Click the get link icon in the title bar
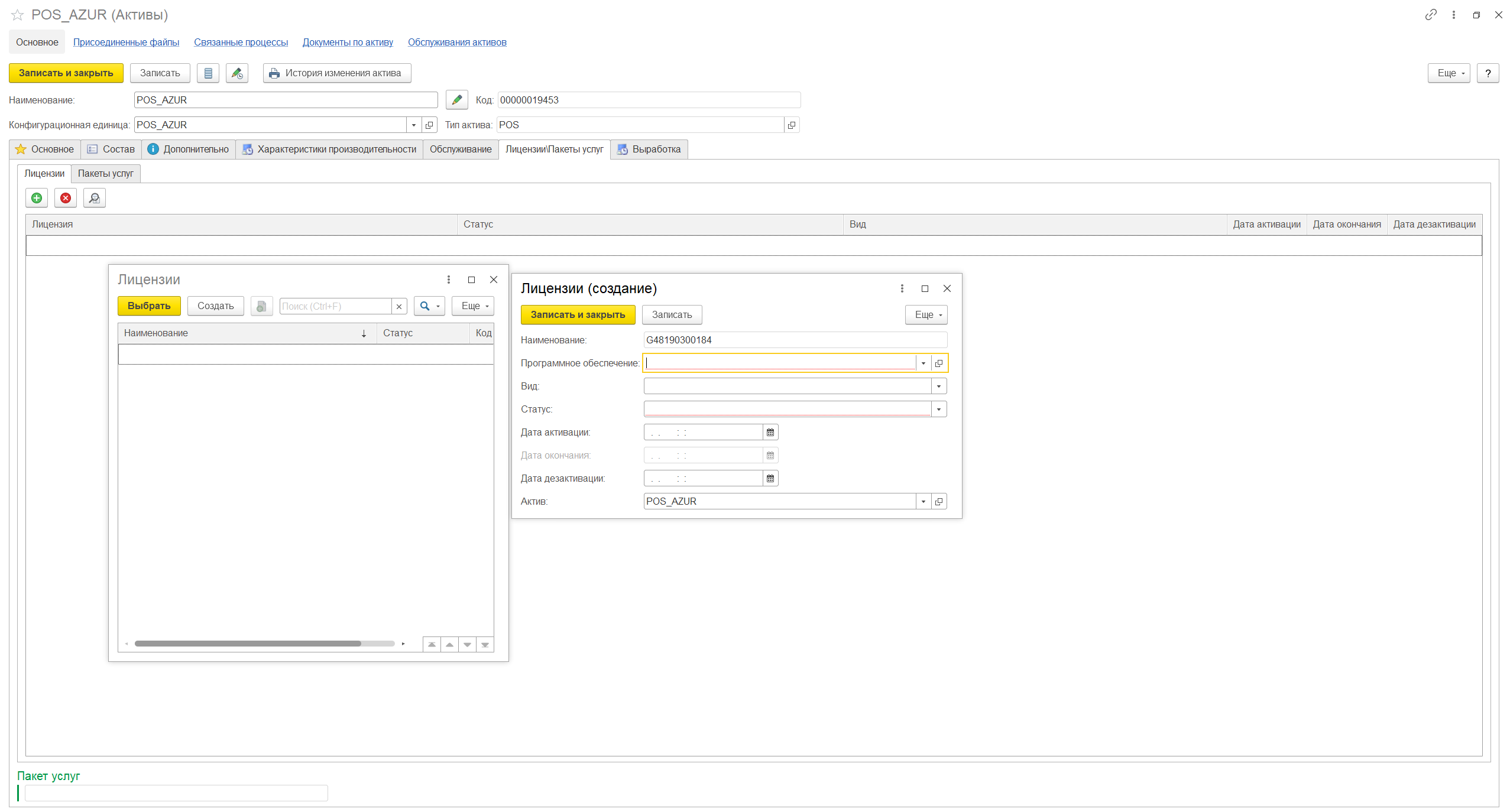Viewport: 1510px width, 812px height. tap(1430, 15)
